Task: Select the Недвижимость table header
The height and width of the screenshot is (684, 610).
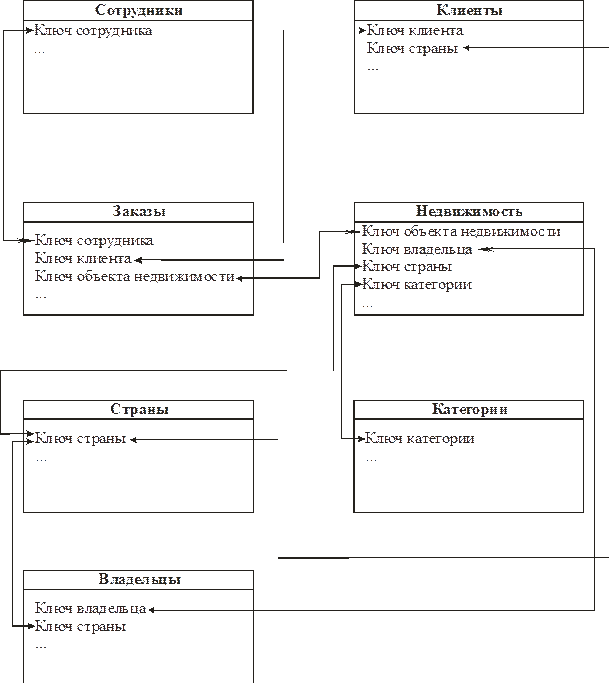Action: [469, 212]
